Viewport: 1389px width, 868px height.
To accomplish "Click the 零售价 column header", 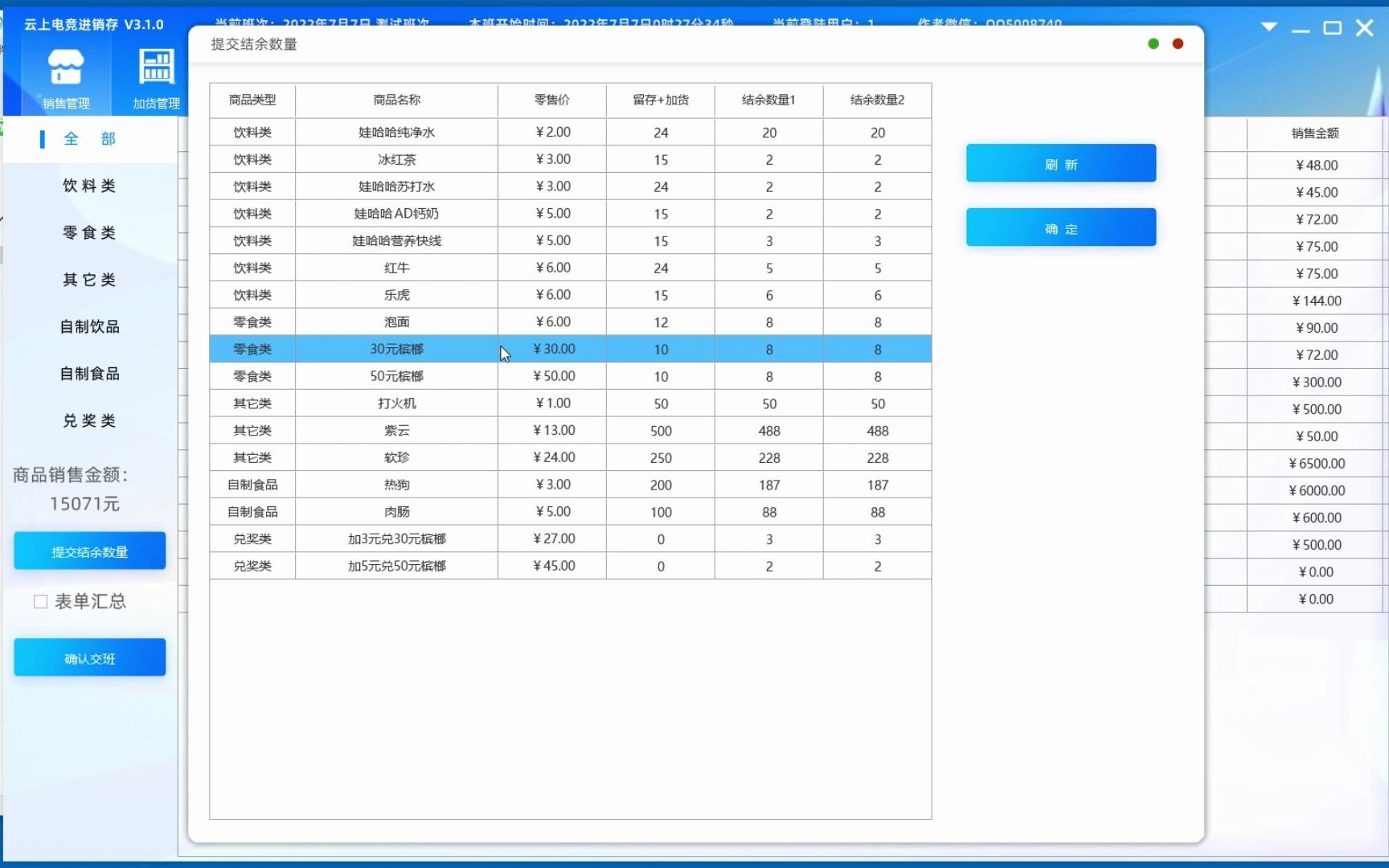I will click(x=552, y=100).
